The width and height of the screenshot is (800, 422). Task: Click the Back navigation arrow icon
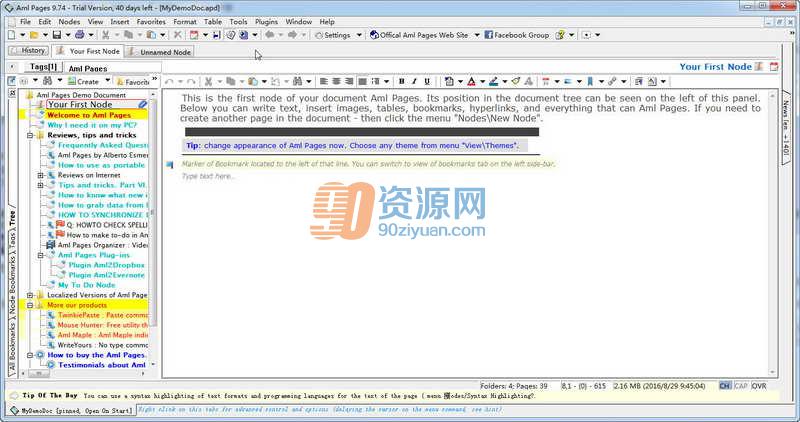[x=269, y=35]
